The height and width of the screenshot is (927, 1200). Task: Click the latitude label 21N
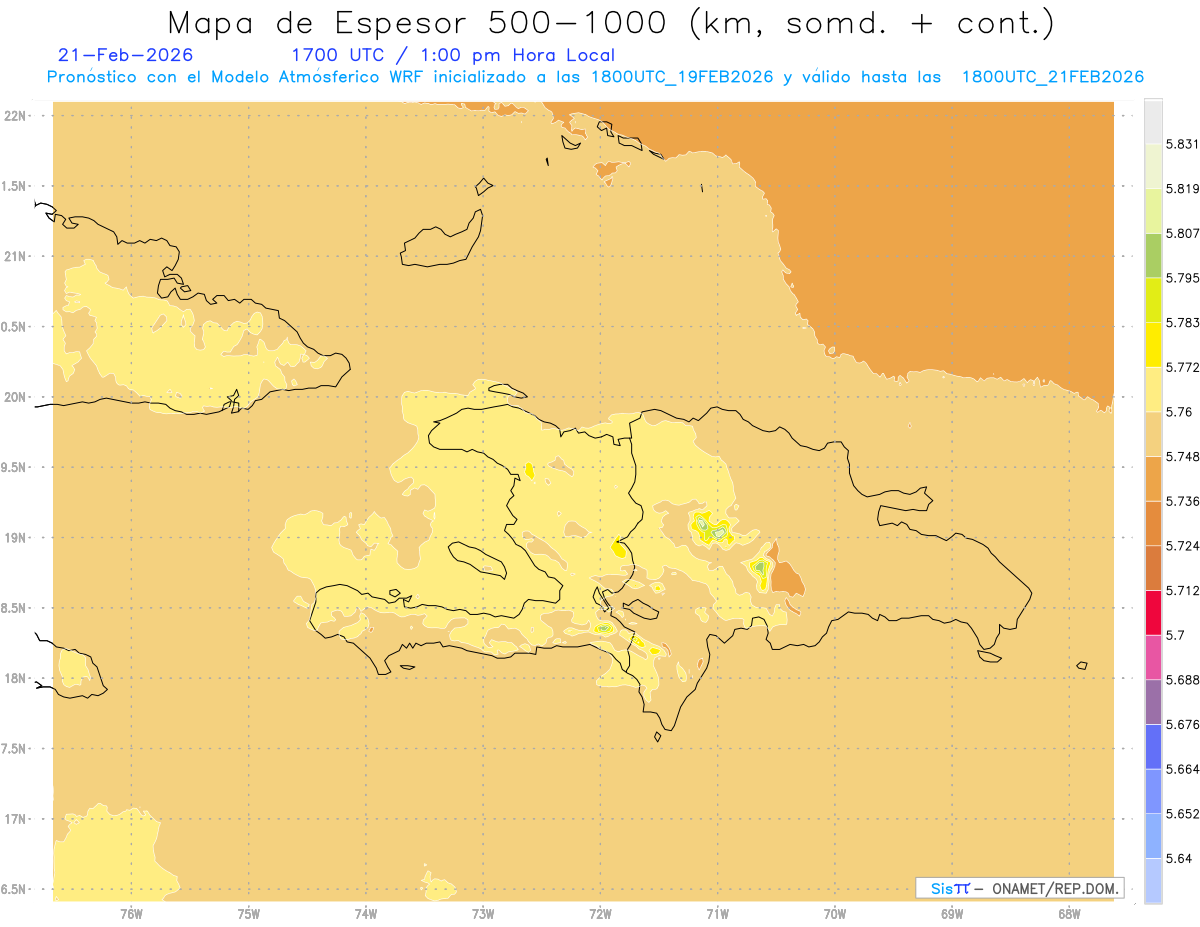(x=16, y=256)
